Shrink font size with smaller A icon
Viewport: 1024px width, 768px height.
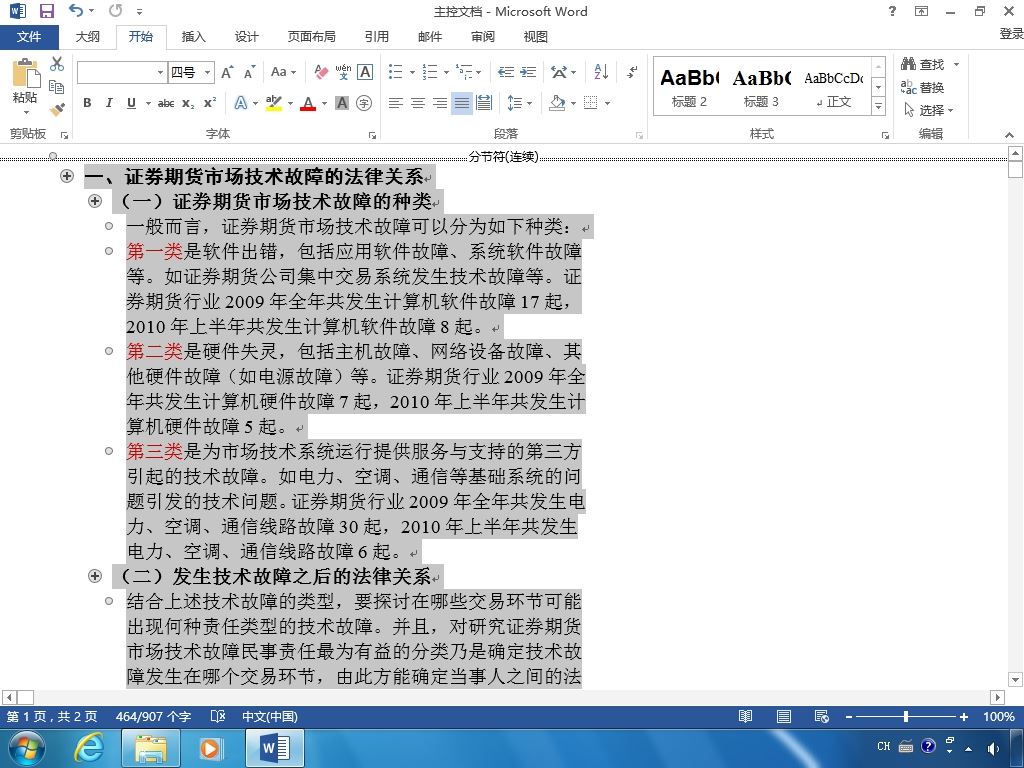249,72
